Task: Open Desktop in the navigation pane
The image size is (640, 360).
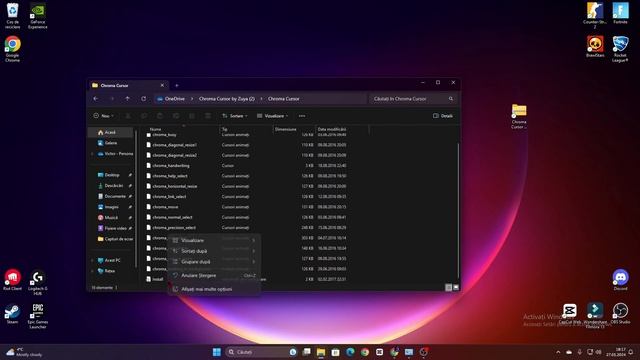Action: point(112,175)
